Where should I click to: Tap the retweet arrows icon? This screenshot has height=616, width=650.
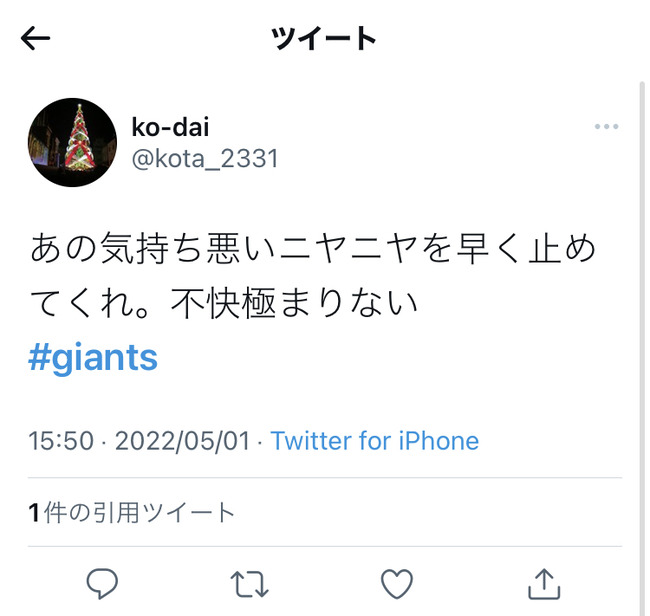tap(250, 584)
